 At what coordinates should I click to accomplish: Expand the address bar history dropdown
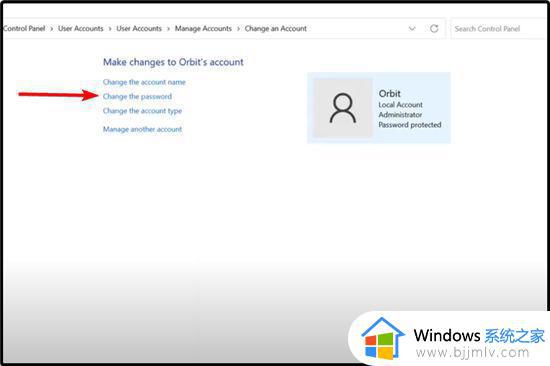coord(412,28)
